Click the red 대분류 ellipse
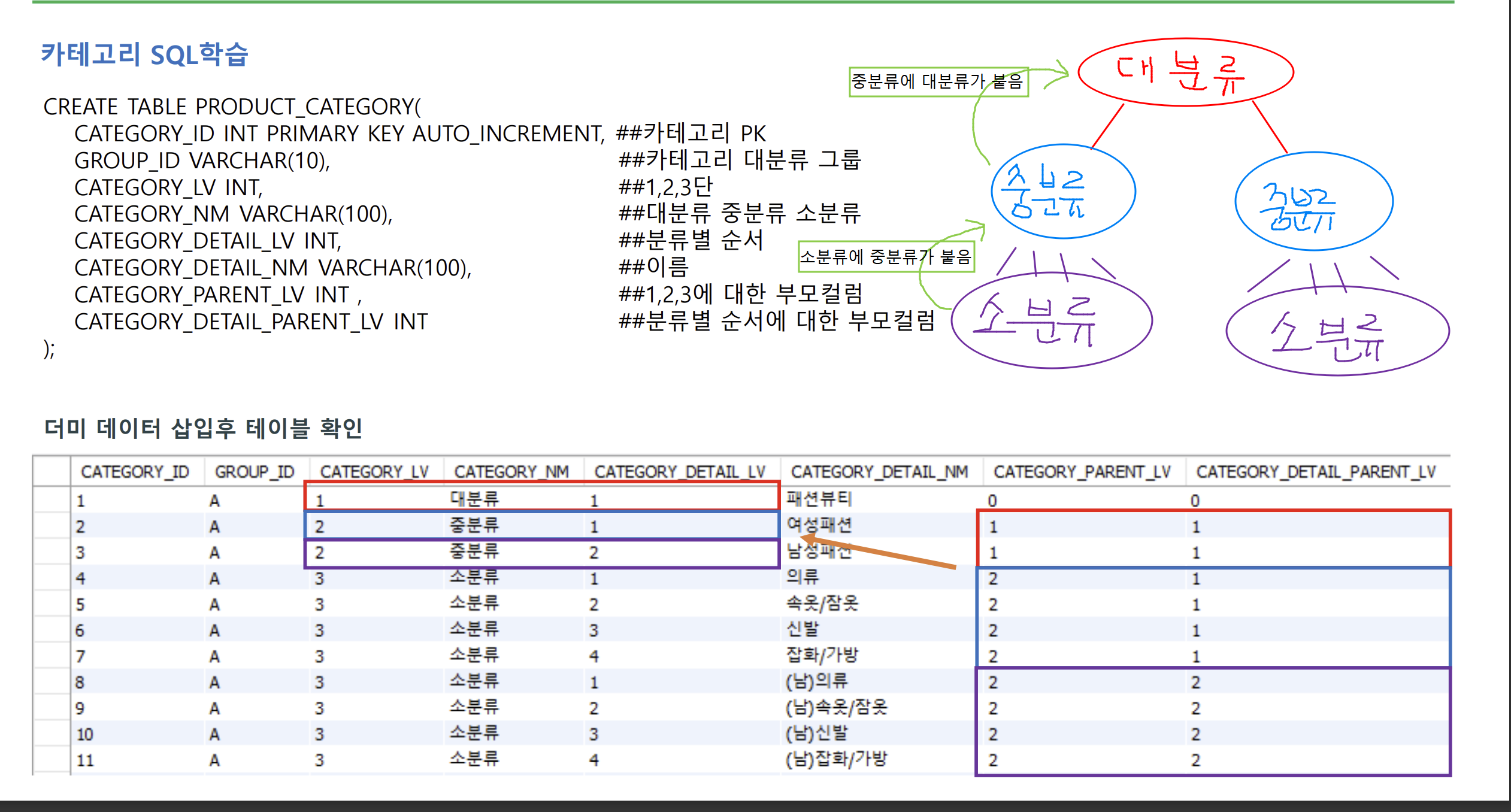Viewport: 1511px width, 812px height. click(1185, 72)
